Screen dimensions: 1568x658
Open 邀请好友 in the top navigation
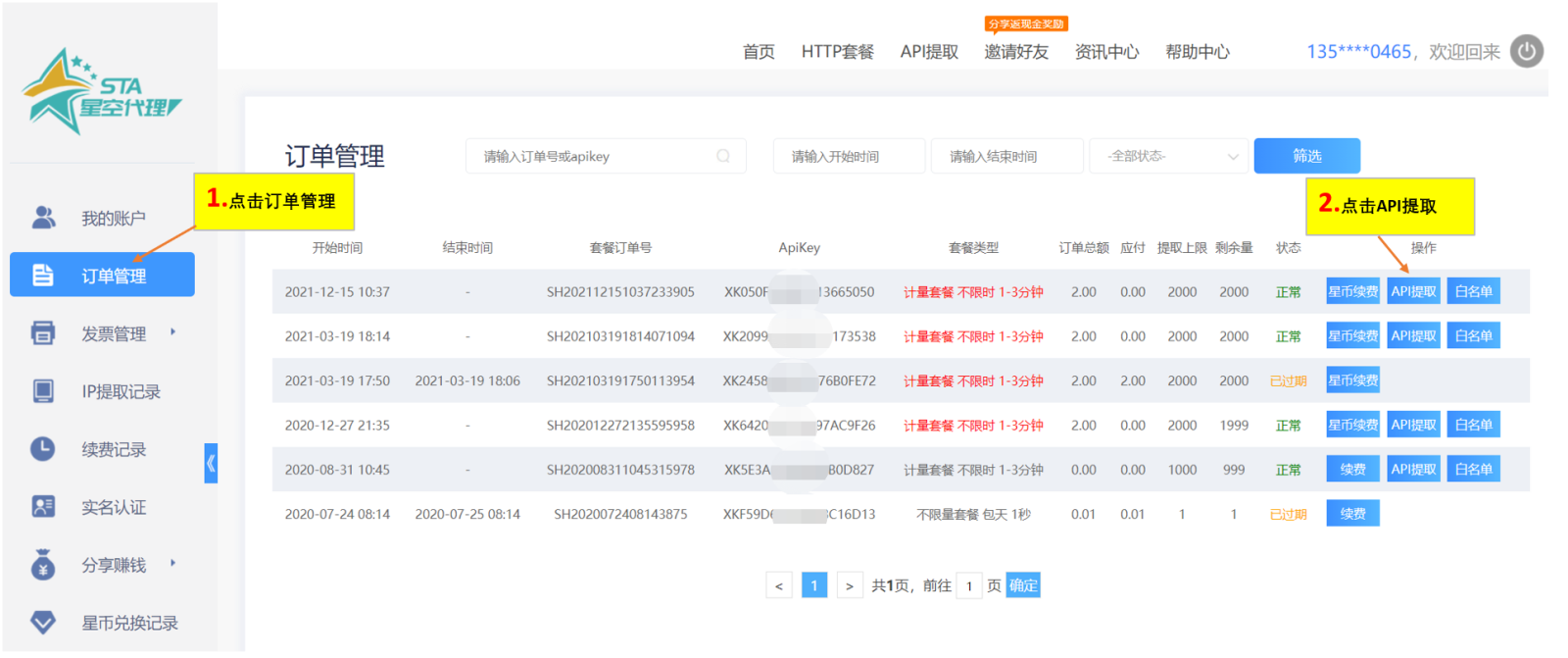click(1016, 52)
